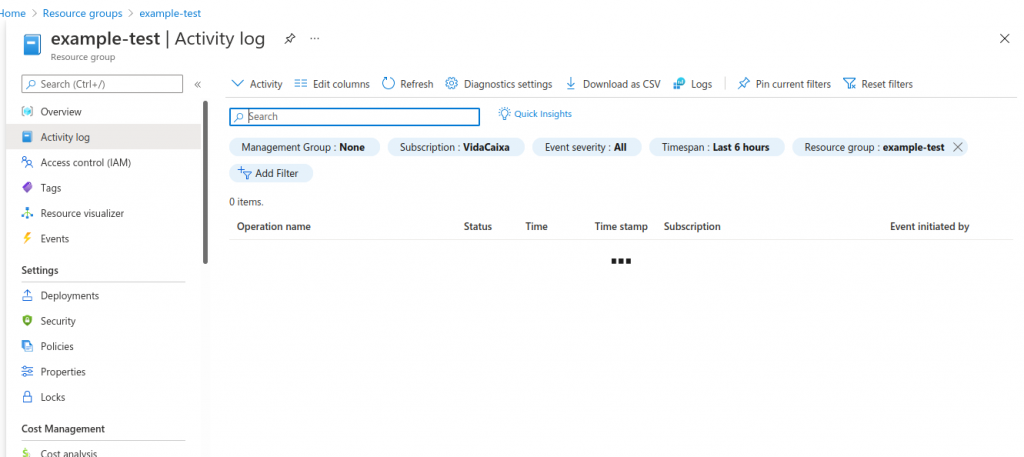Click the sidebar vertical scrollbar

[x=205, y=180]
